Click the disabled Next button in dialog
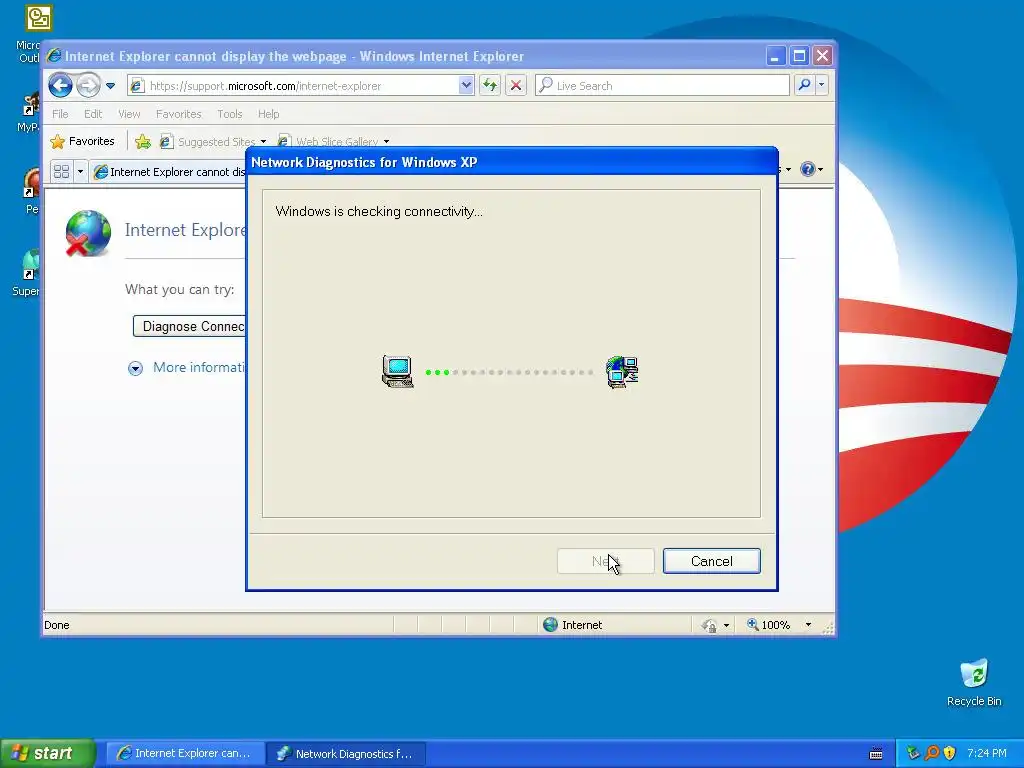 pyautogui.click(x=605, y=561)
